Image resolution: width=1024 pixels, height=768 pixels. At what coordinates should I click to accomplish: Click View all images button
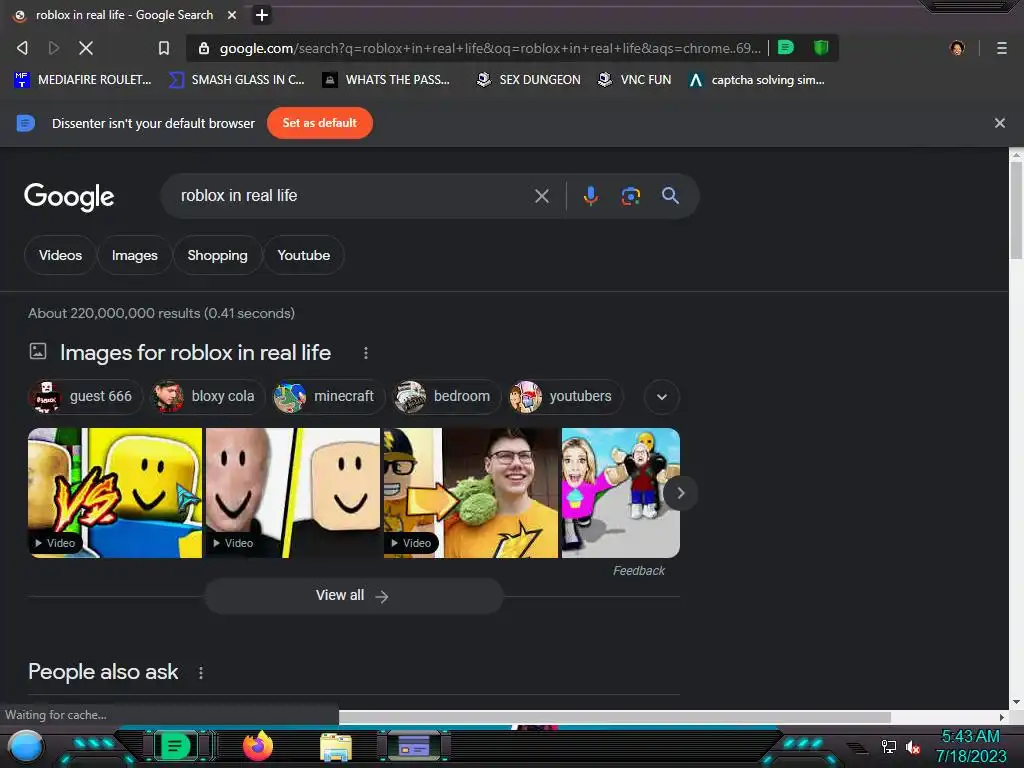pyautogui.click(x=354, y=596)
